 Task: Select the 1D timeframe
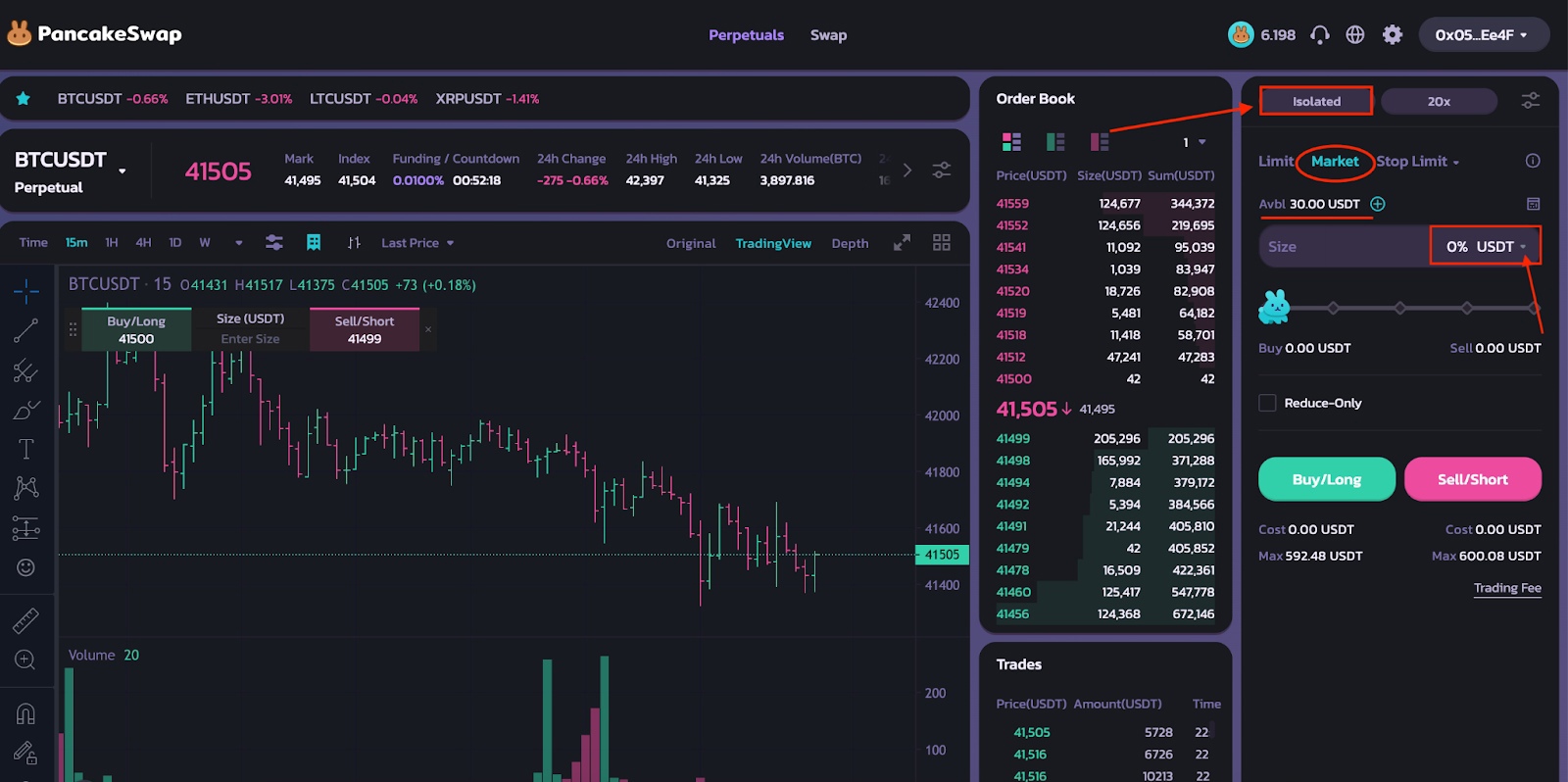click(x=174, y=243)
